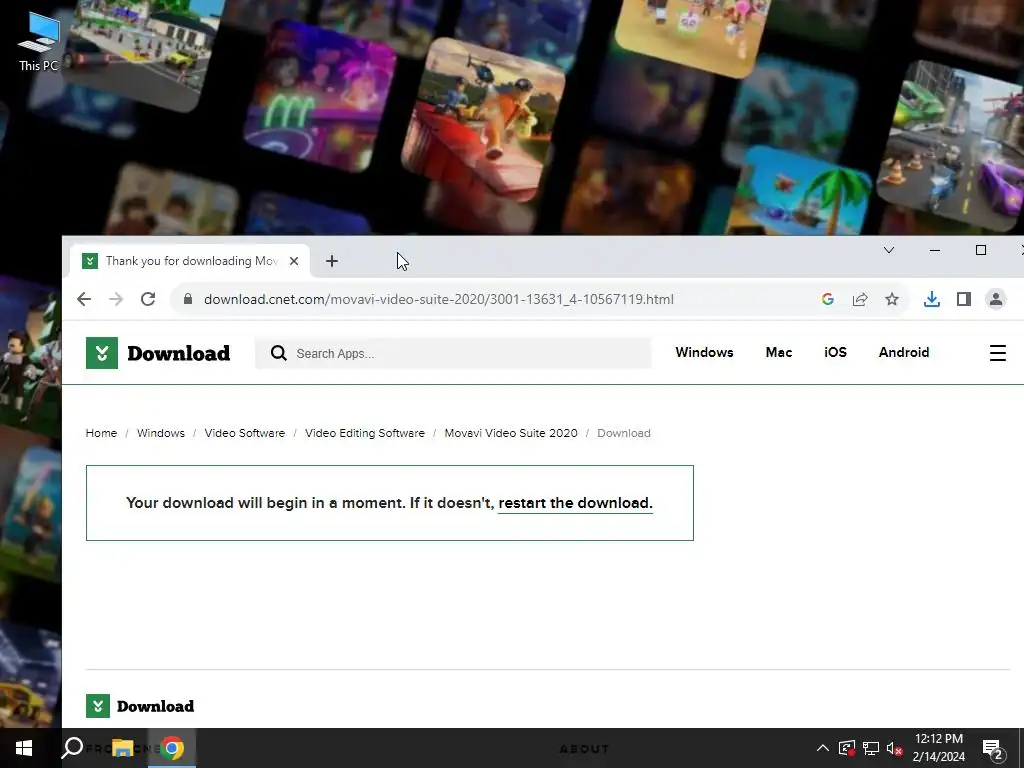Open Video Editing Software breadcrumb

coord(365,433)
